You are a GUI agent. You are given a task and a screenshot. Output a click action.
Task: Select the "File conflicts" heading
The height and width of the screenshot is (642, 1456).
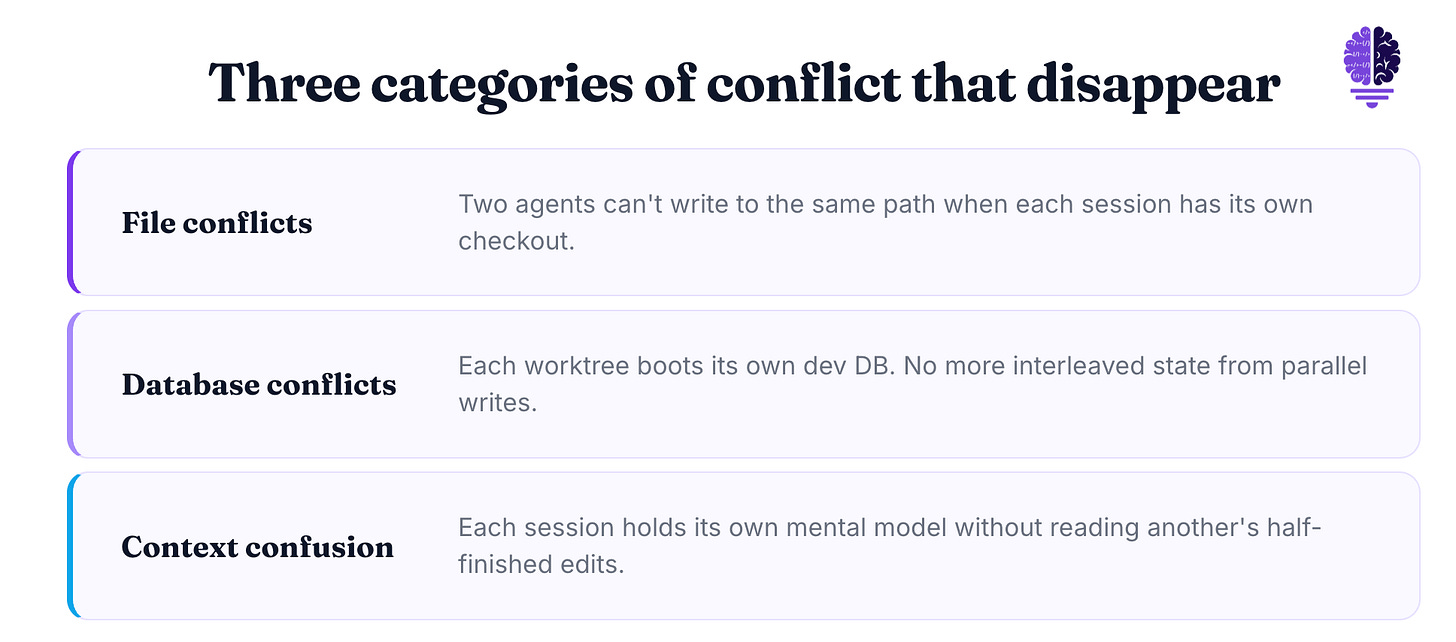pos(217,222)
